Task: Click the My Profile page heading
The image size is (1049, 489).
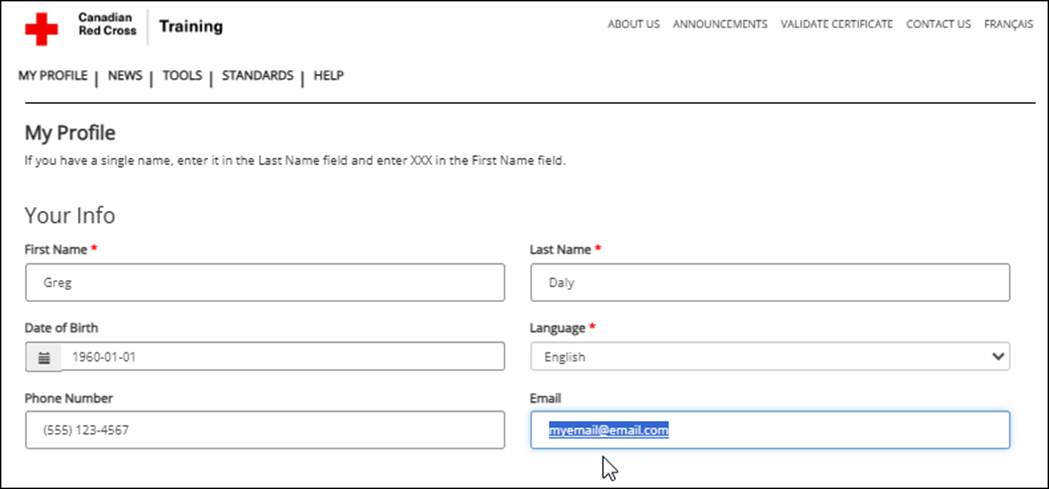Action: 70,133
